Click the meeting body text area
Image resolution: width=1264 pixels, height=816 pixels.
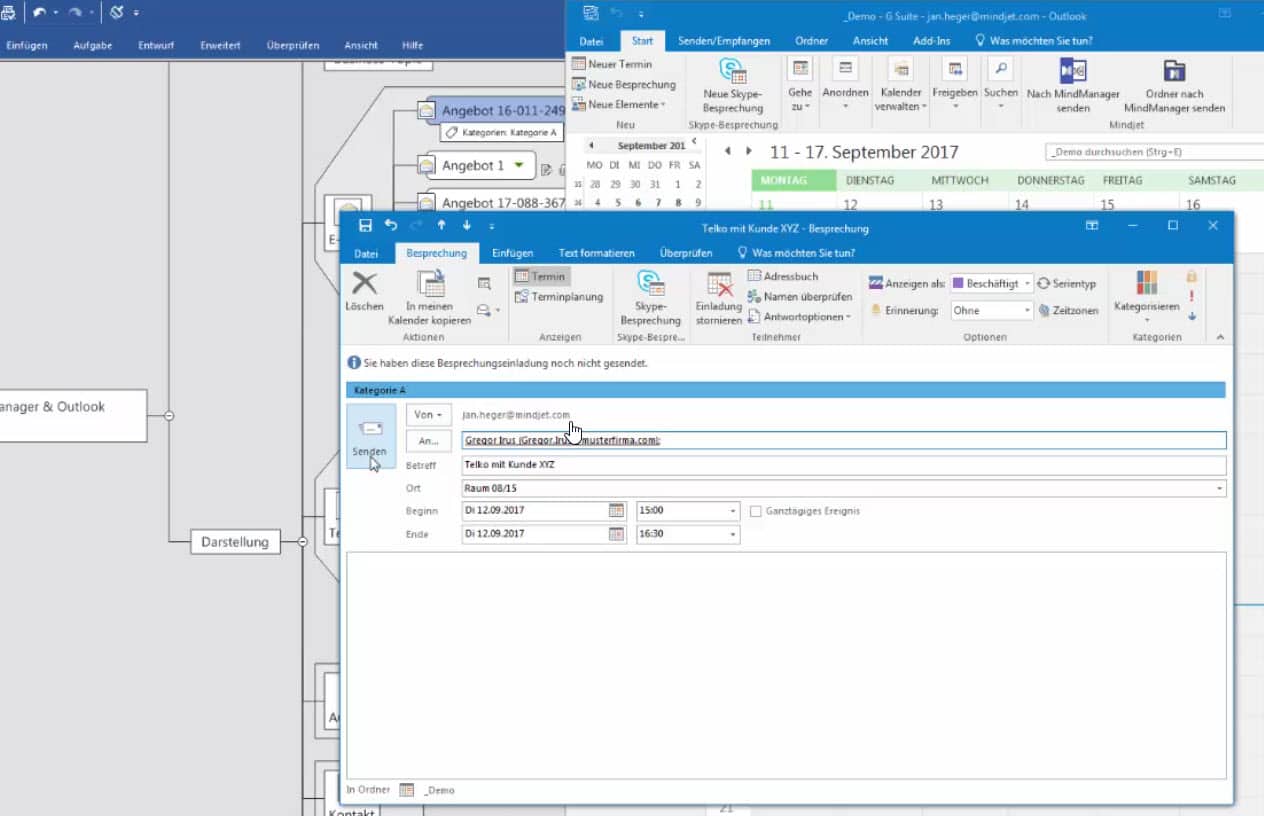coord(786,665)
